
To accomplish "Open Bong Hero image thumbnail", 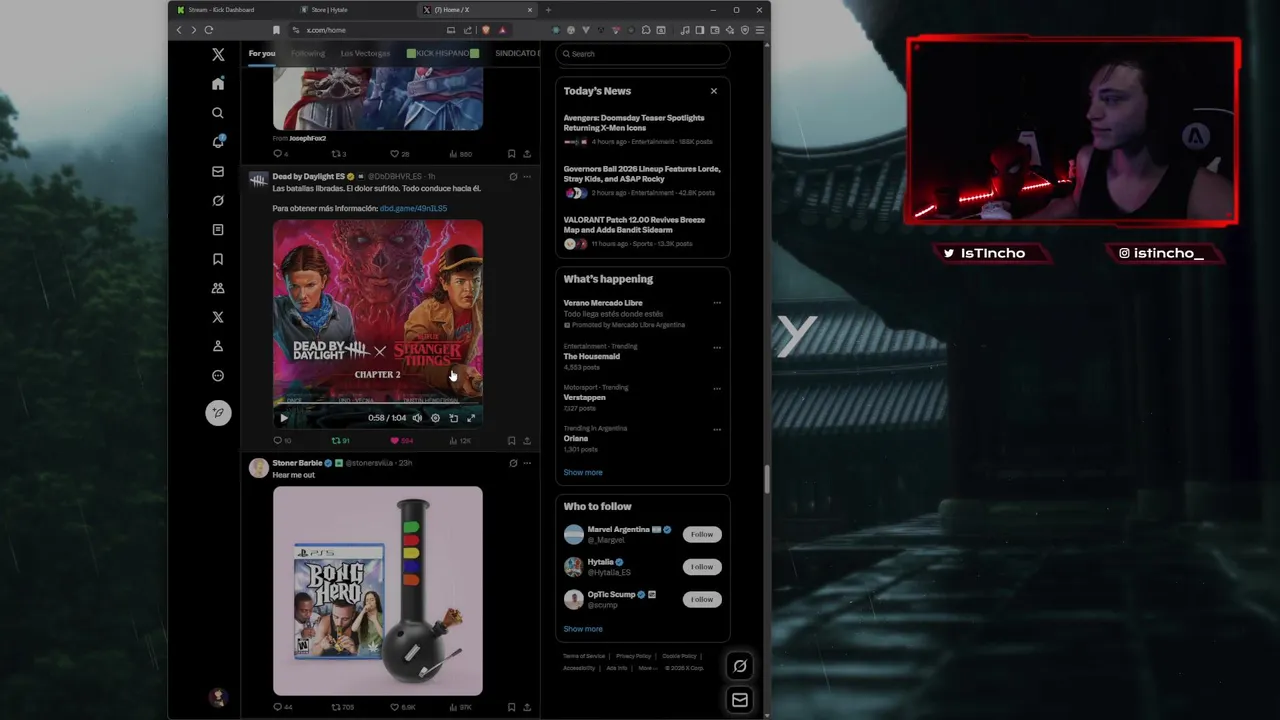I will point(378,591).
